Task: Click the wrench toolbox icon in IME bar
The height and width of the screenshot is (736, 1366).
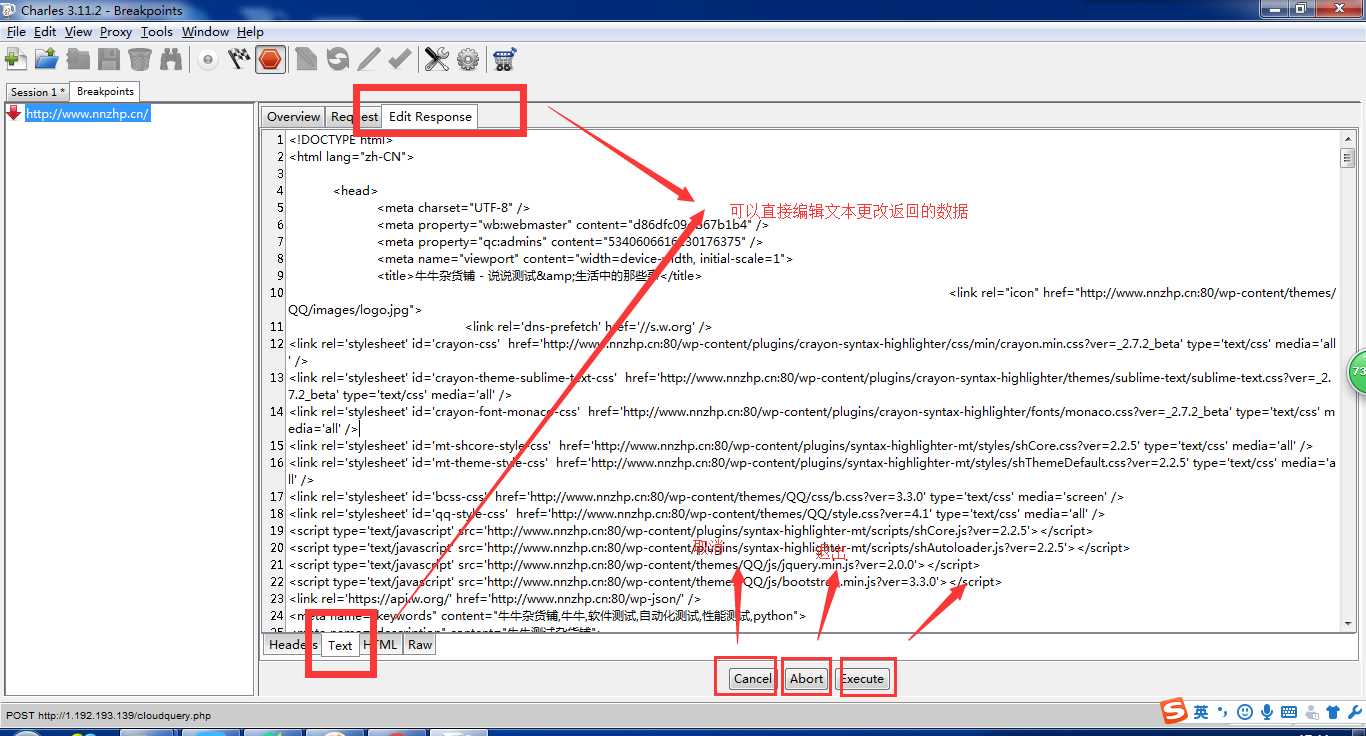Action: click(x=1355, y=712)
